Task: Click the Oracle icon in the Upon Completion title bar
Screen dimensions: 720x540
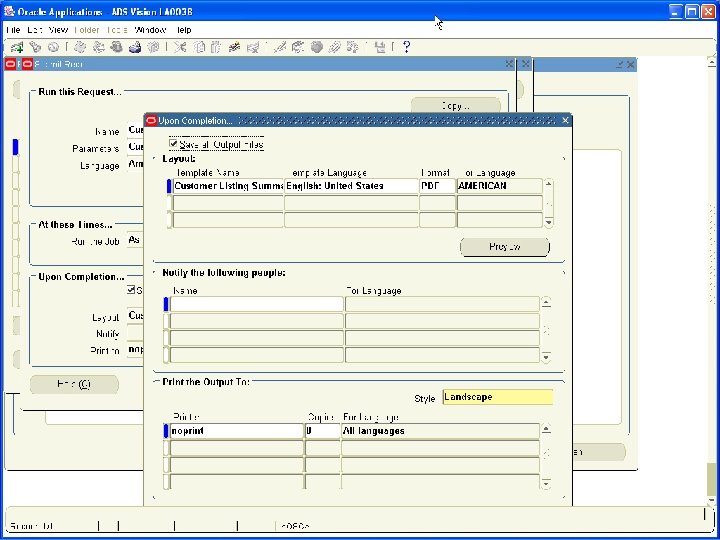Action: coord(151,121)
